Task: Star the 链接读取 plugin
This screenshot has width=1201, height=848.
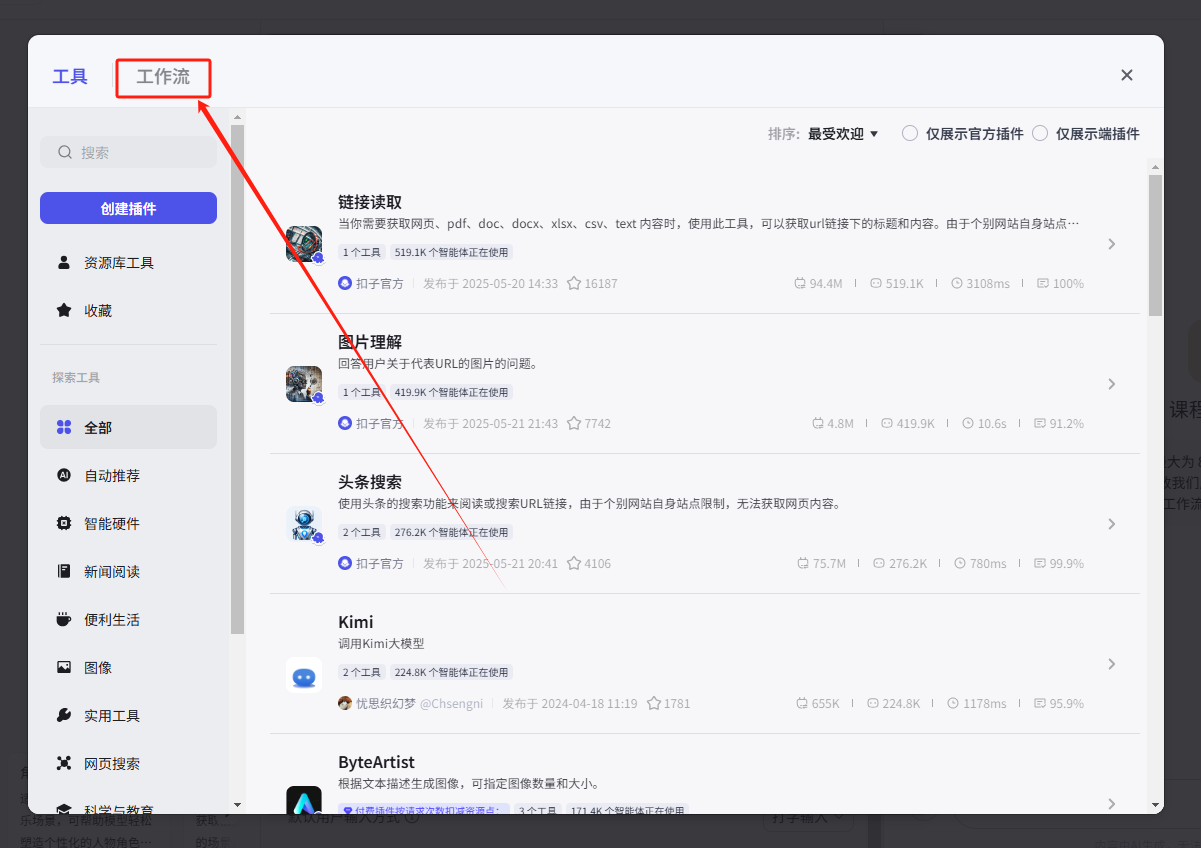Action: [574, 283]
